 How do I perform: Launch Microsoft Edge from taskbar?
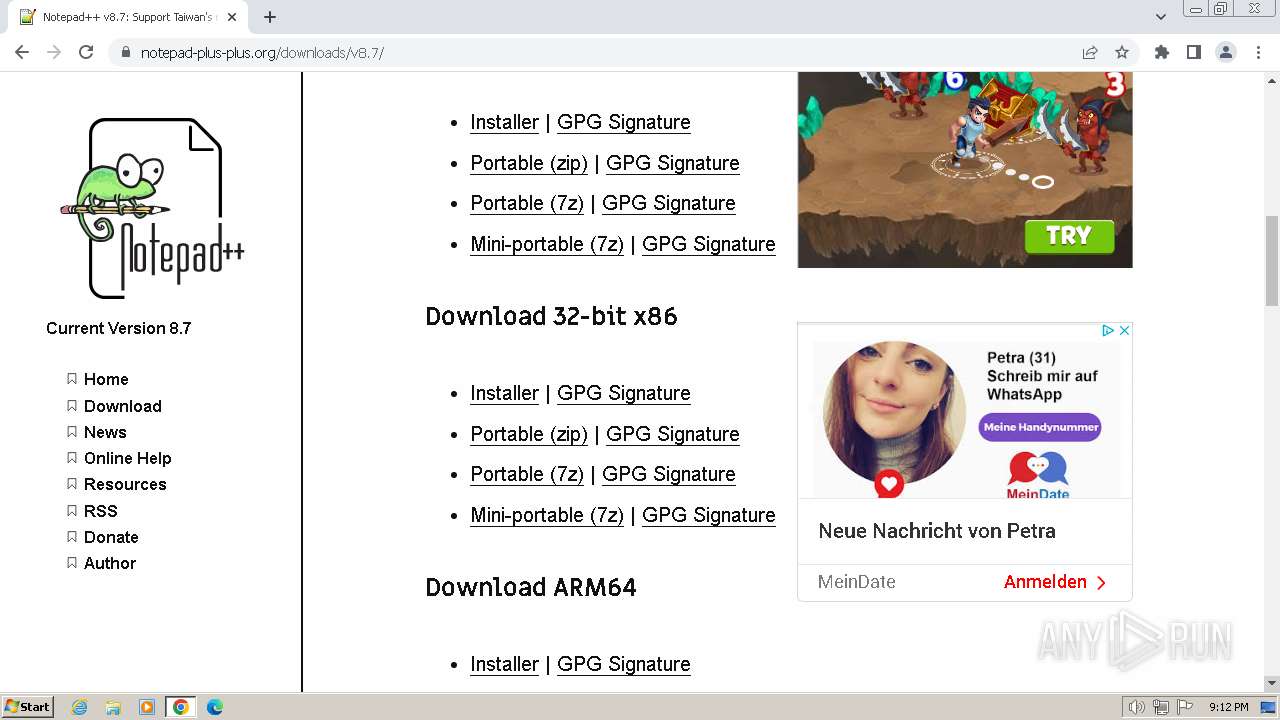tap(215, 707)
